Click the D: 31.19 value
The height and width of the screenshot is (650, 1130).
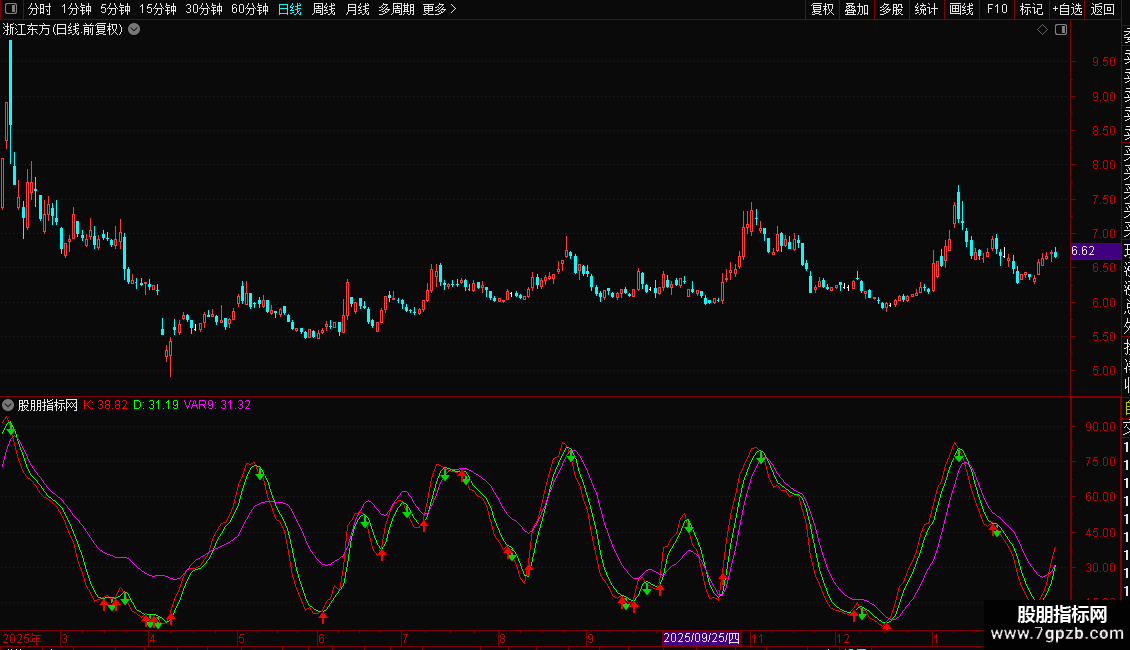point(156,405)
